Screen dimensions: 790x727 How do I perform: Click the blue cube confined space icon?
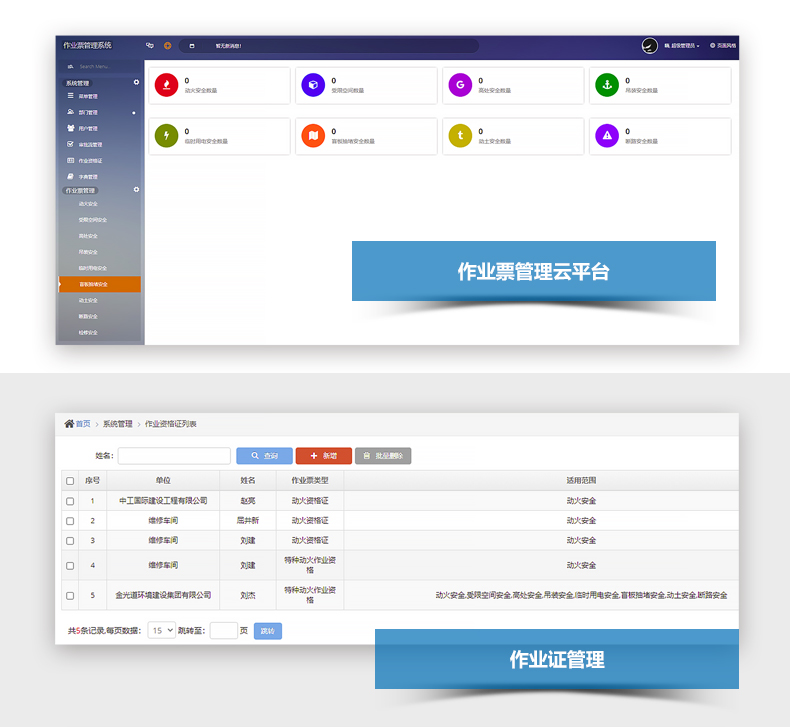pyautogui.click(x=314, y=86)
